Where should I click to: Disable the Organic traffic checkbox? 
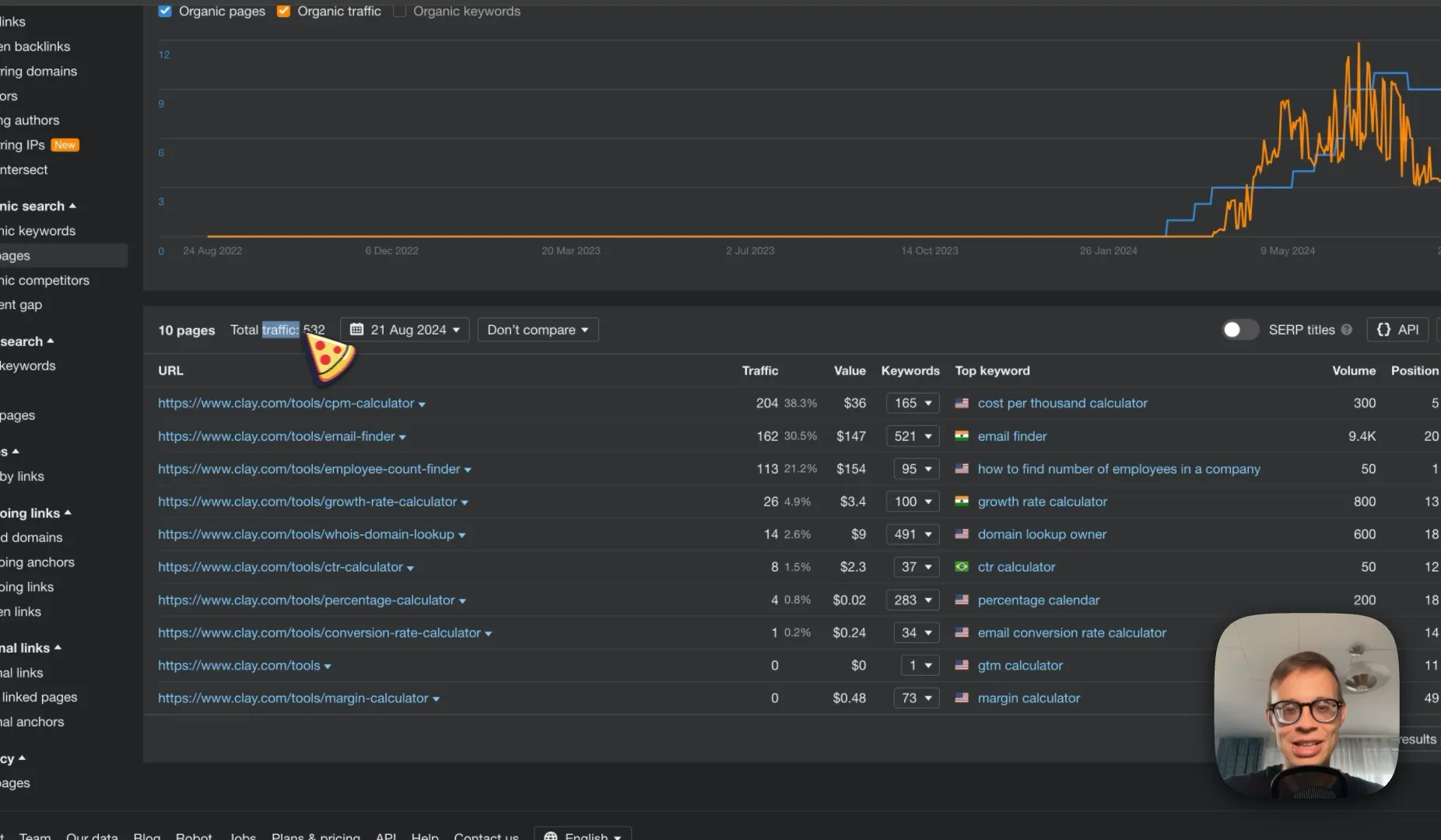[x=283, y=11]
